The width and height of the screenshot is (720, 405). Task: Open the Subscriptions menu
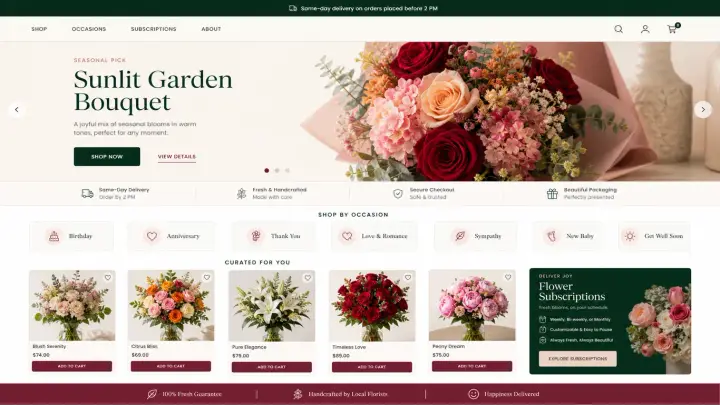[153, 29]
